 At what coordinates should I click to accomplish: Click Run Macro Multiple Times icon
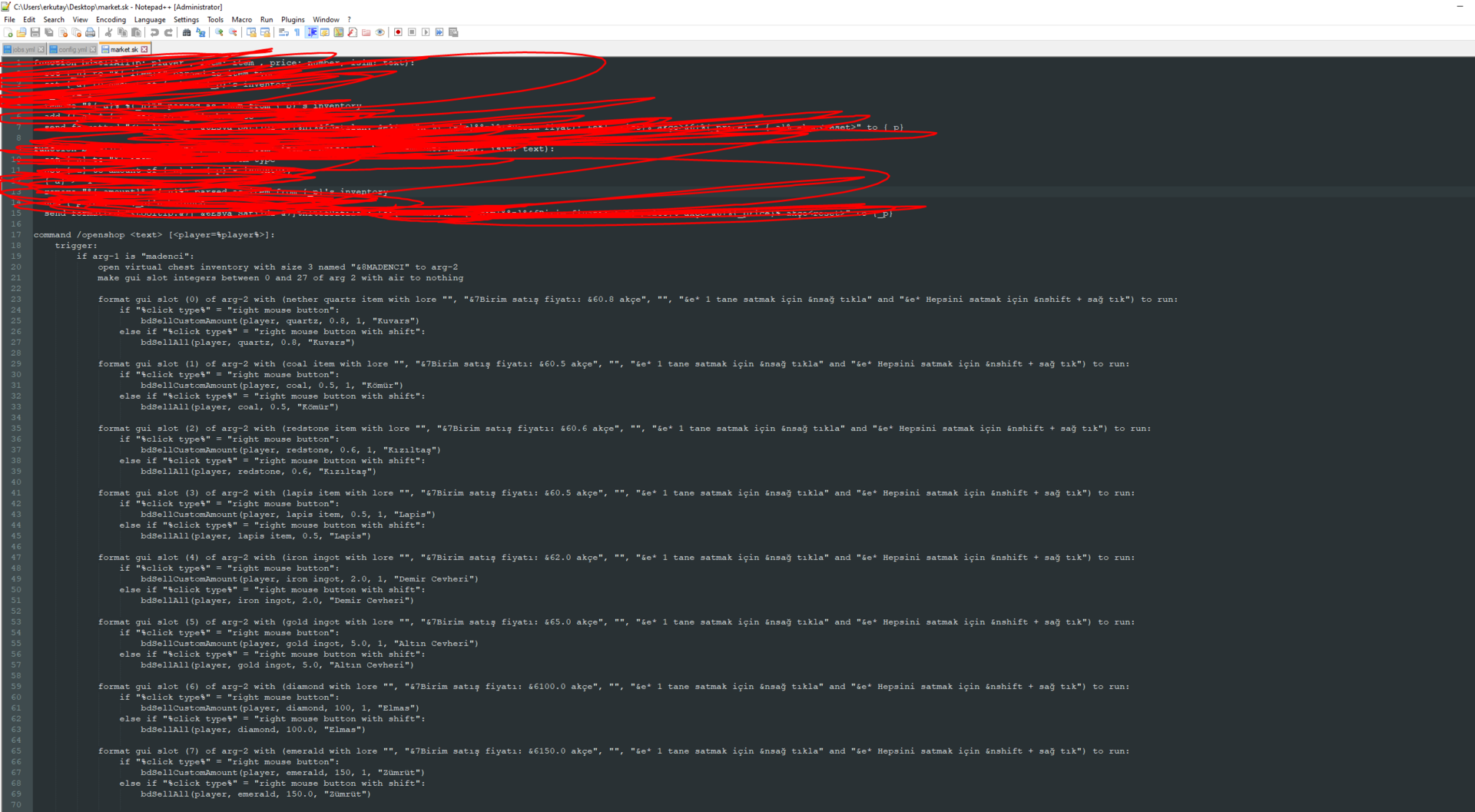[439, 32]
